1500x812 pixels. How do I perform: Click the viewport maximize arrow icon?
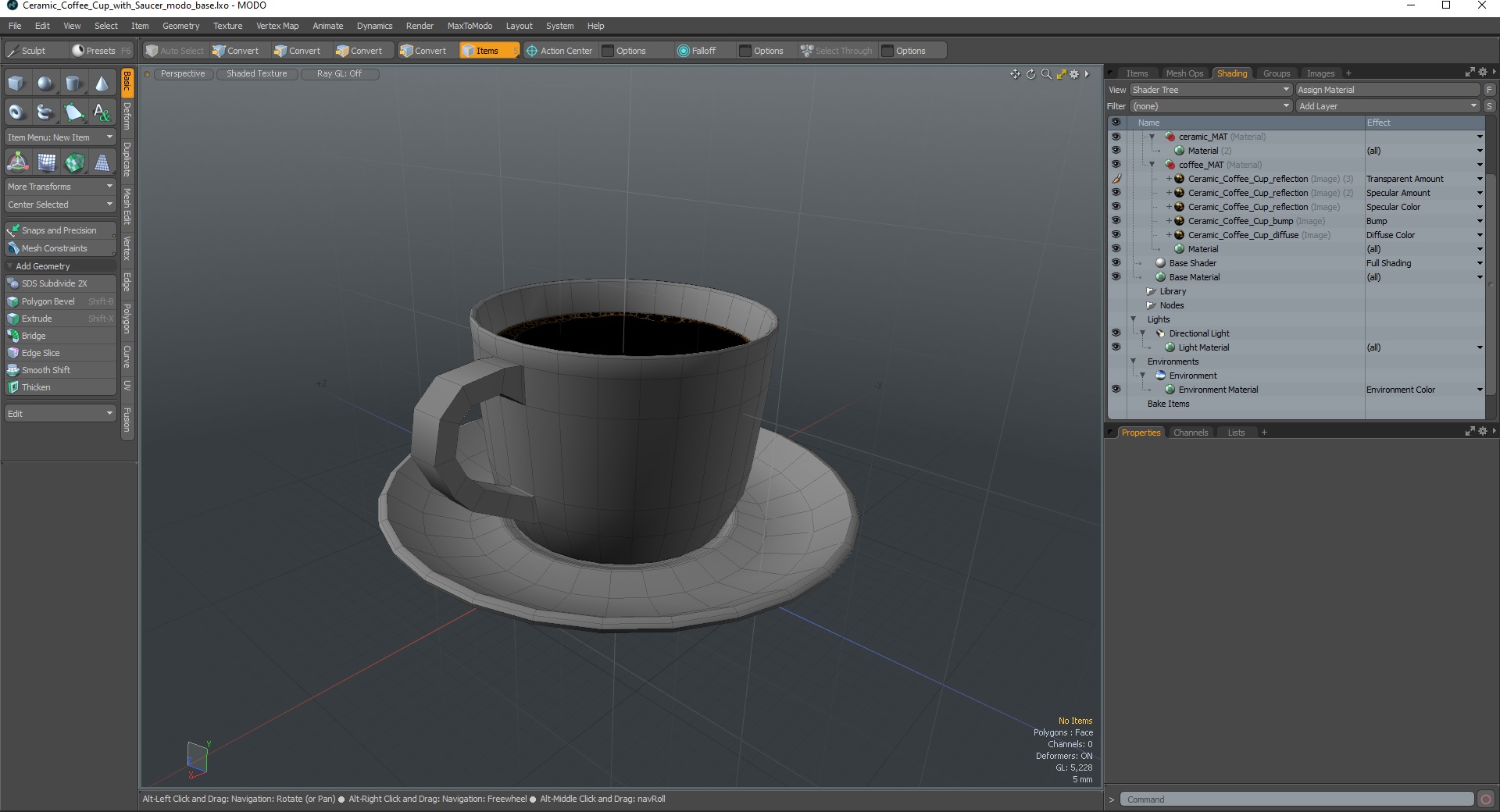point(1061,74)
